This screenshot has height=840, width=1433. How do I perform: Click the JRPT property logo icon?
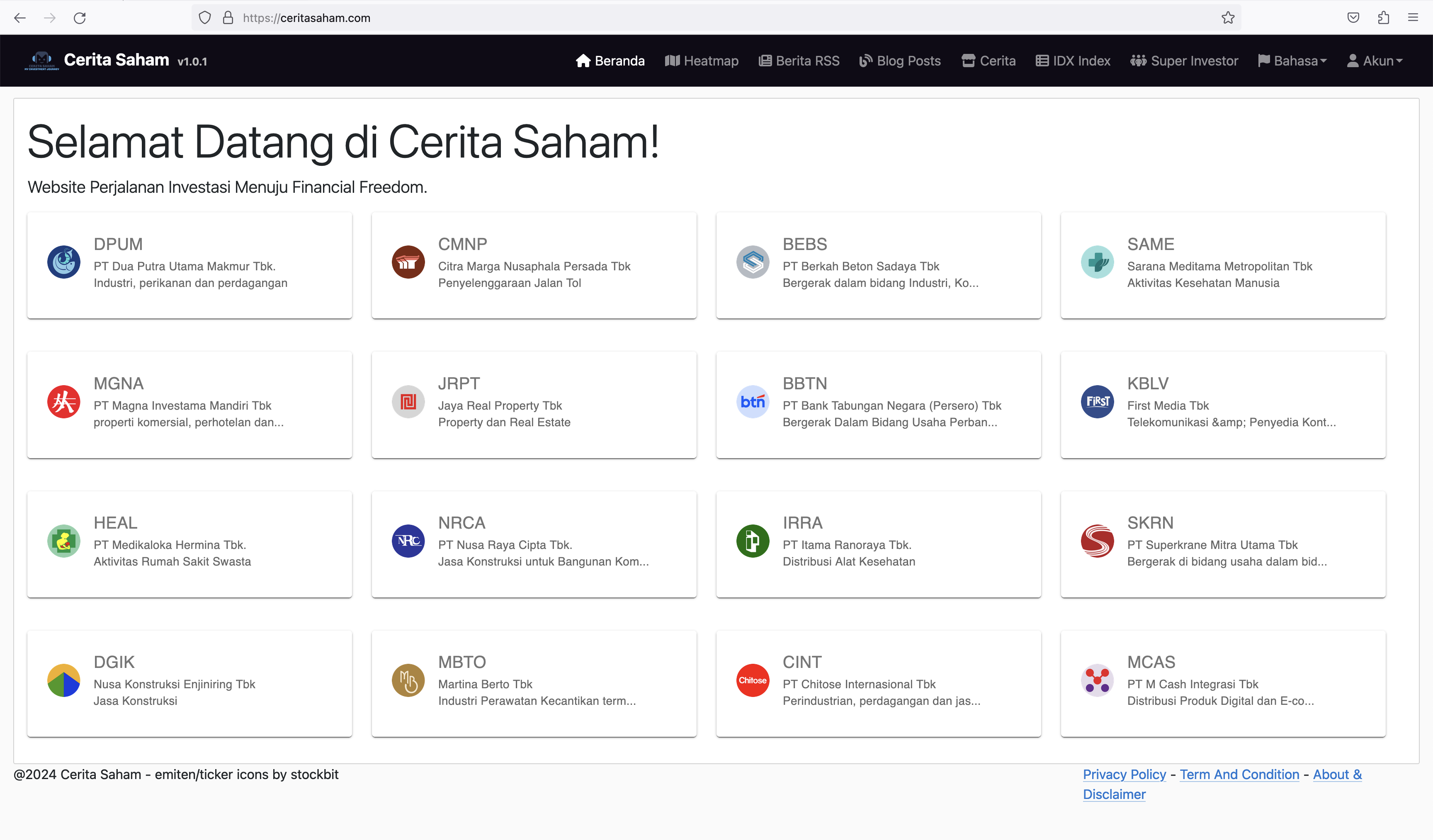pos(408,401)
